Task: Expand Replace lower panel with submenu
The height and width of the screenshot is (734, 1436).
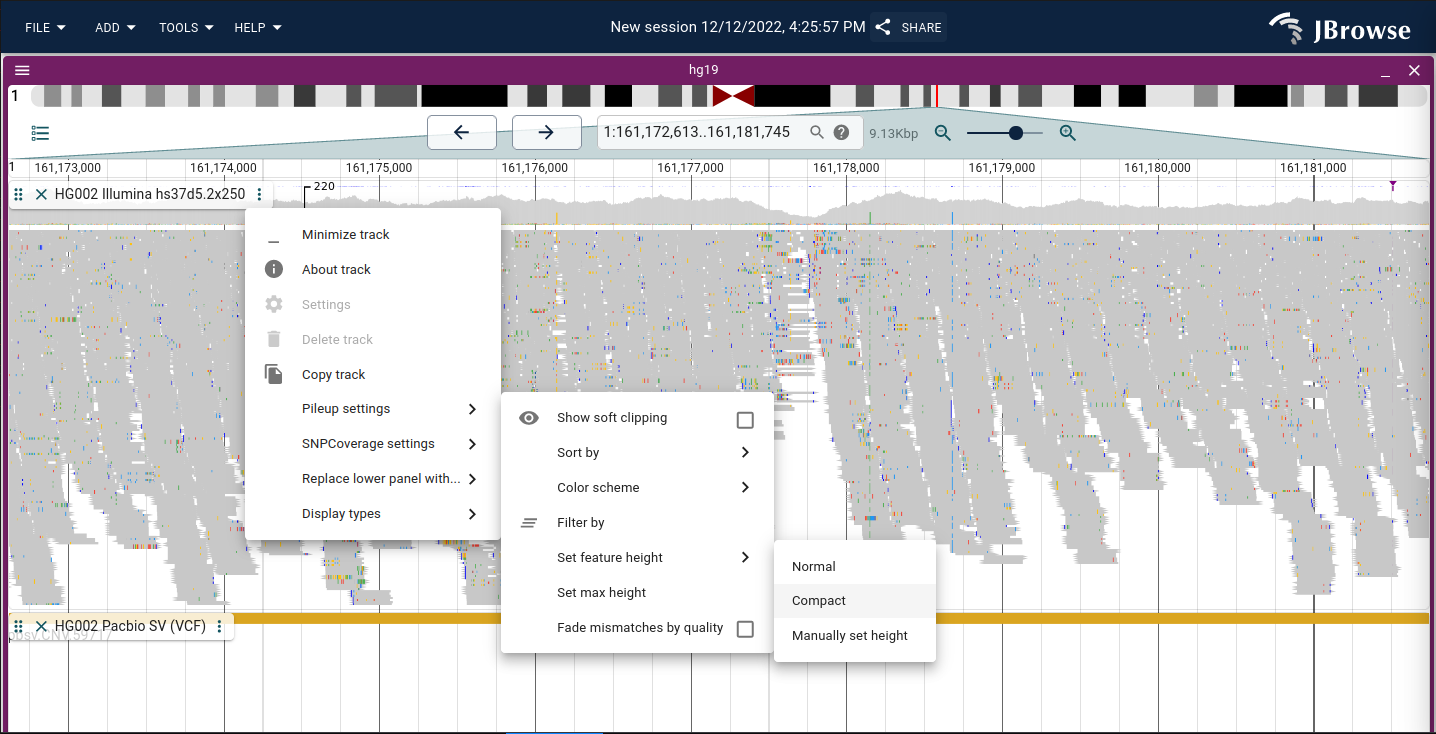Action: point(372,479)
